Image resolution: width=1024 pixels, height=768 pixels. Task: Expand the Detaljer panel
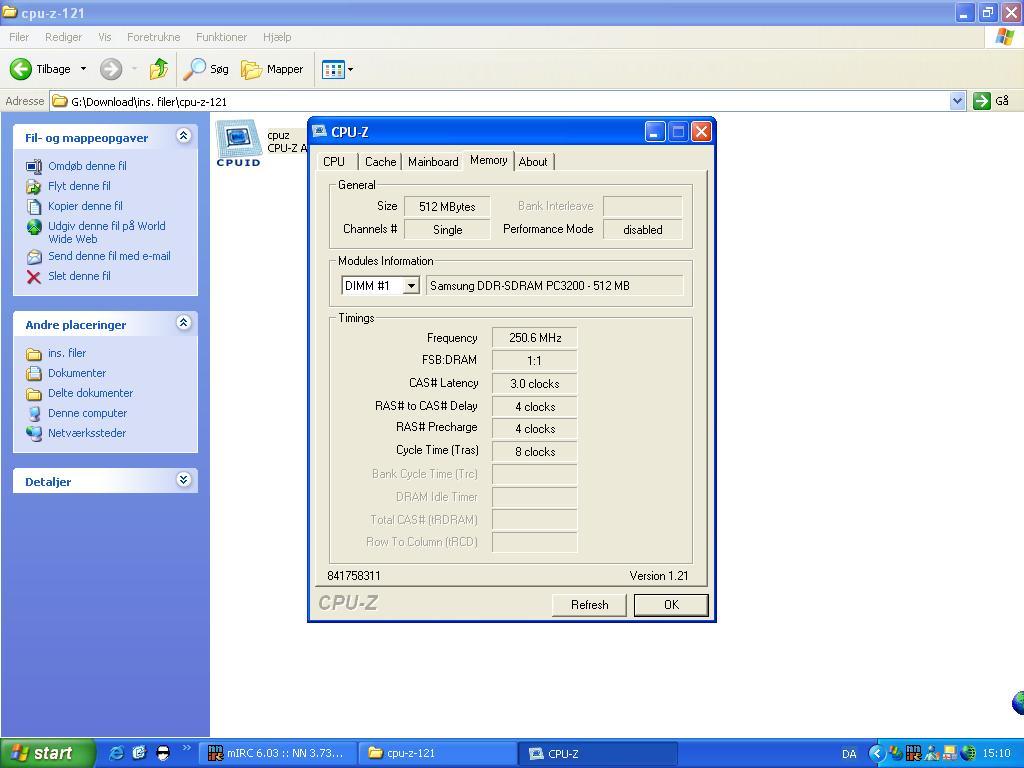(184, 480)
